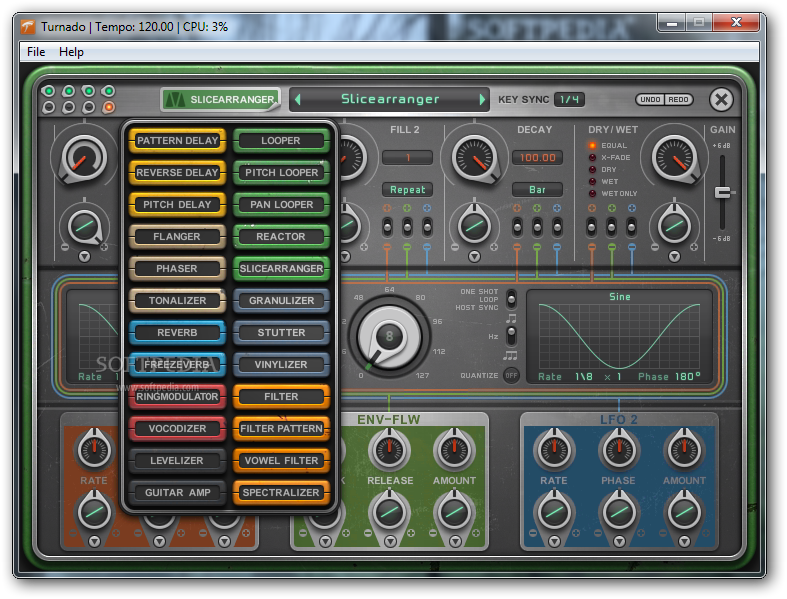Choose the LEVELIZER effect
This screenshot has height=599, width=787.
tap(177, 461)
